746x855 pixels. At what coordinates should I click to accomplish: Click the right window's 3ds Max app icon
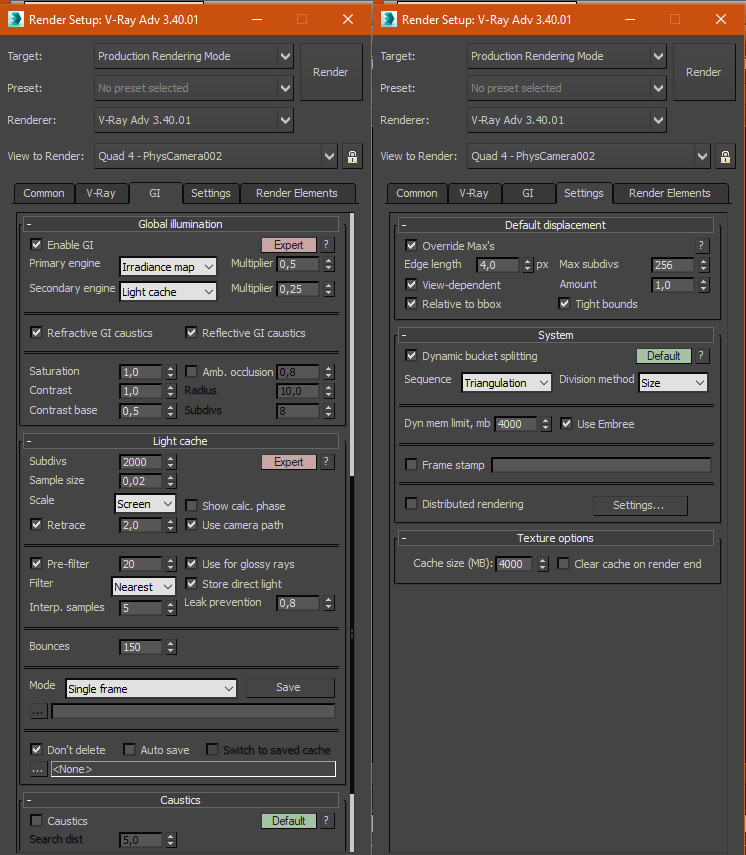coord(389,19)
